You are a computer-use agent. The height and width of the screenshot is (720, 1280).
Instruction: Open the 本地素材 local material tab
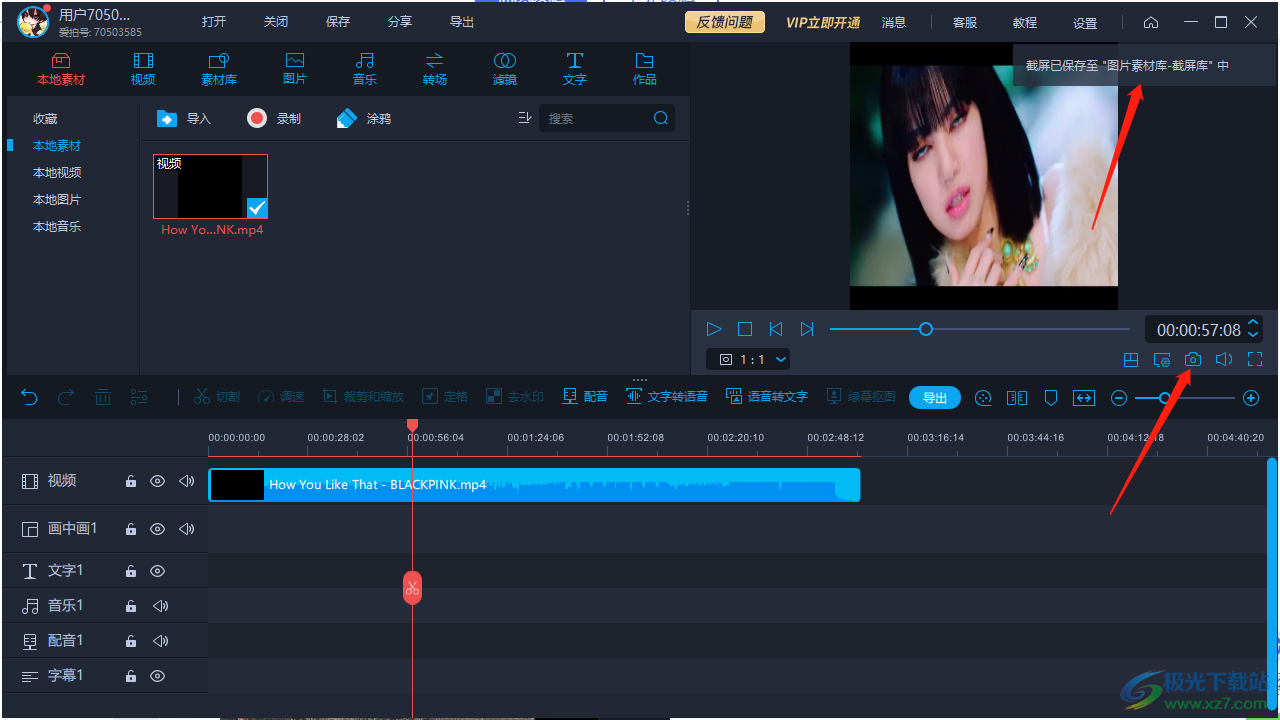pos(61,69)
